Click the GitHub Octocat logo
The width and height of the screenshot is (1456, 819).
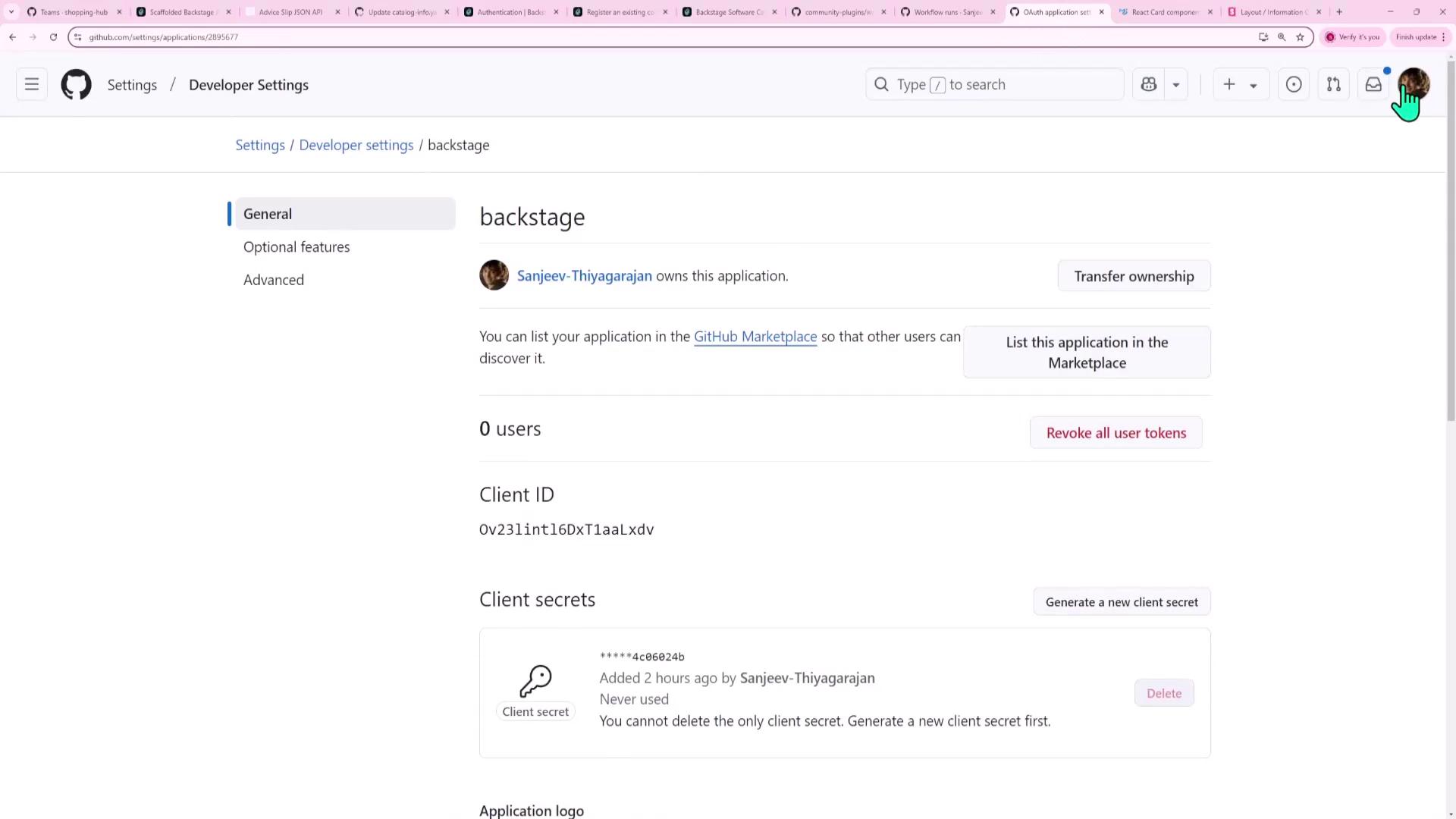pos(76,85)
